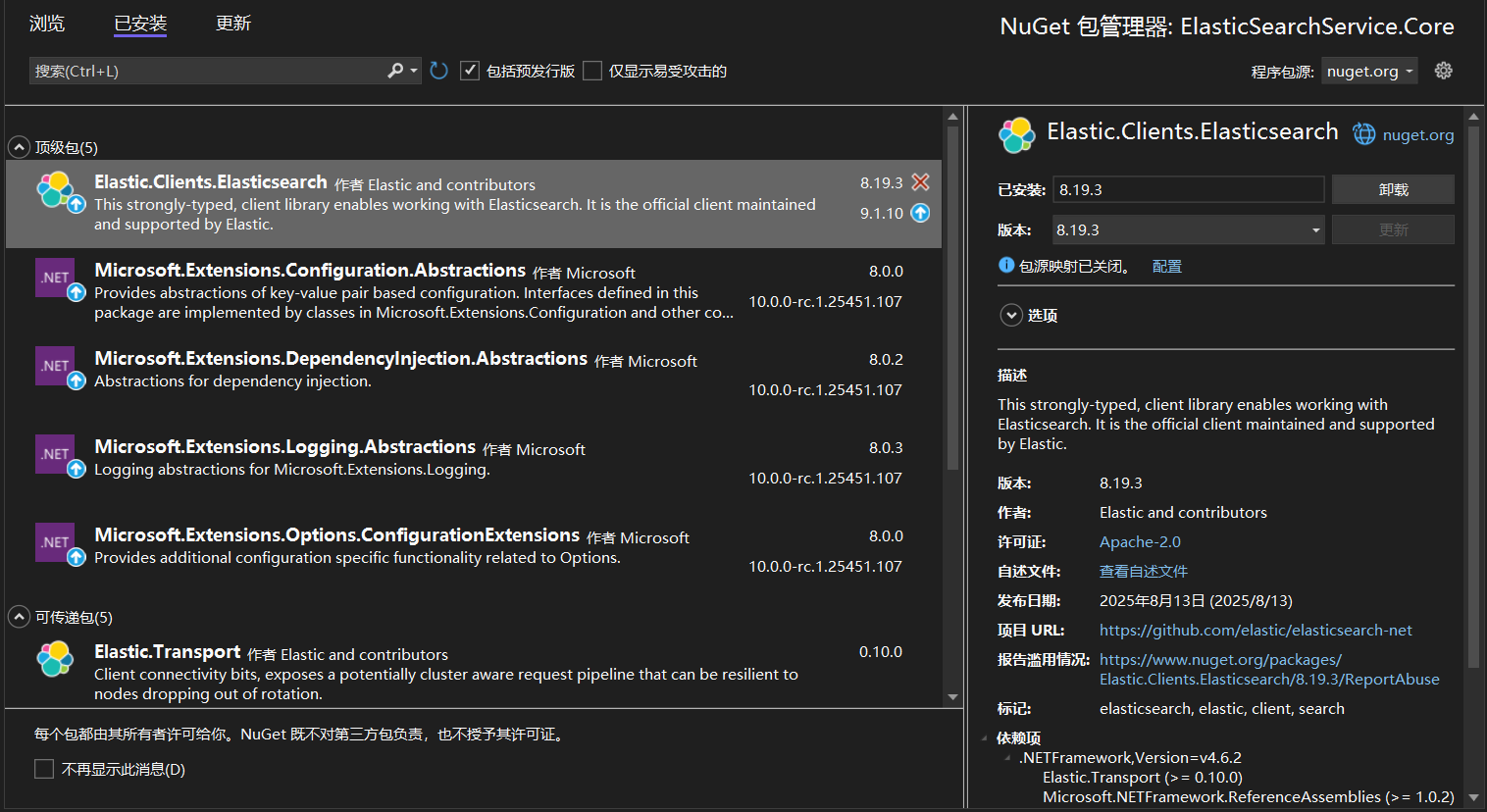
Task: Collapse 顶级包(5) group
Action: (19, 147)
